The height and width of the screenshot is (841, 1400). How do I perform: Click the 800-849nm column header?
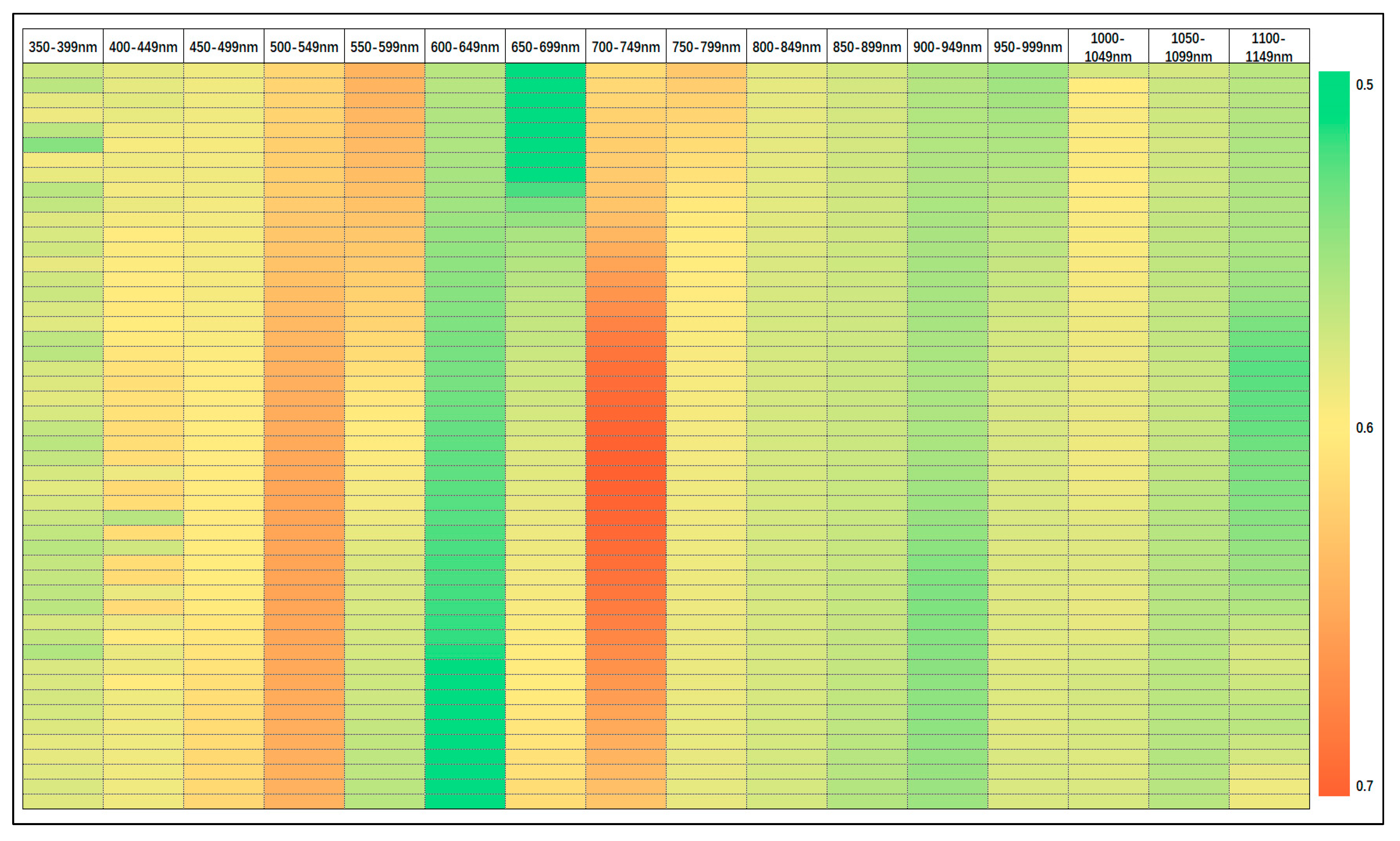(x=787, y=46)
